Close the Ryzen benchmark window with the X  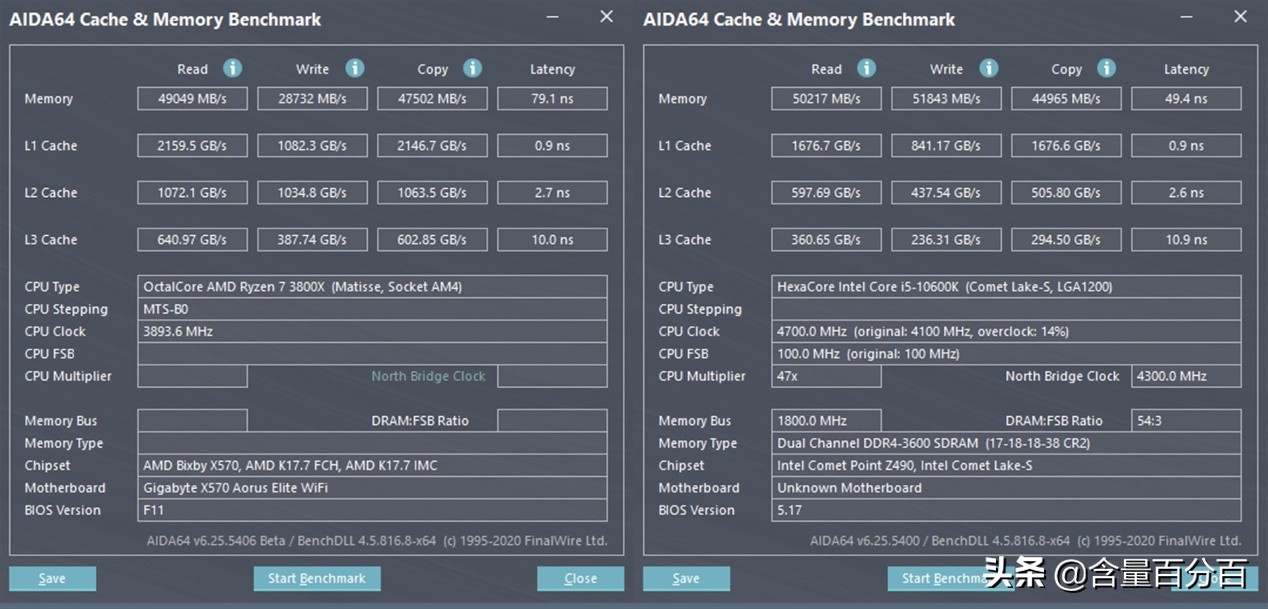click(606, 17)
